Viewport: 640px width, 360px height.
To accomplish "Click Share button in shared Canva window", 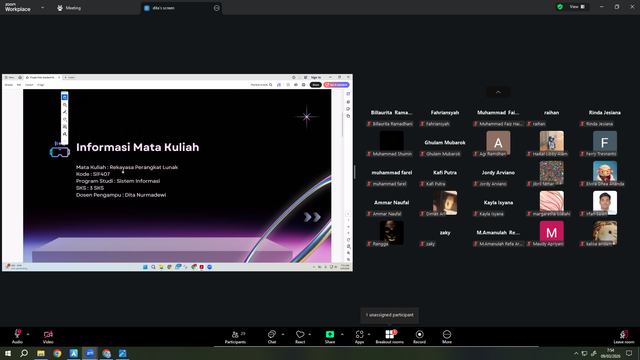I will tap(316, 85).
